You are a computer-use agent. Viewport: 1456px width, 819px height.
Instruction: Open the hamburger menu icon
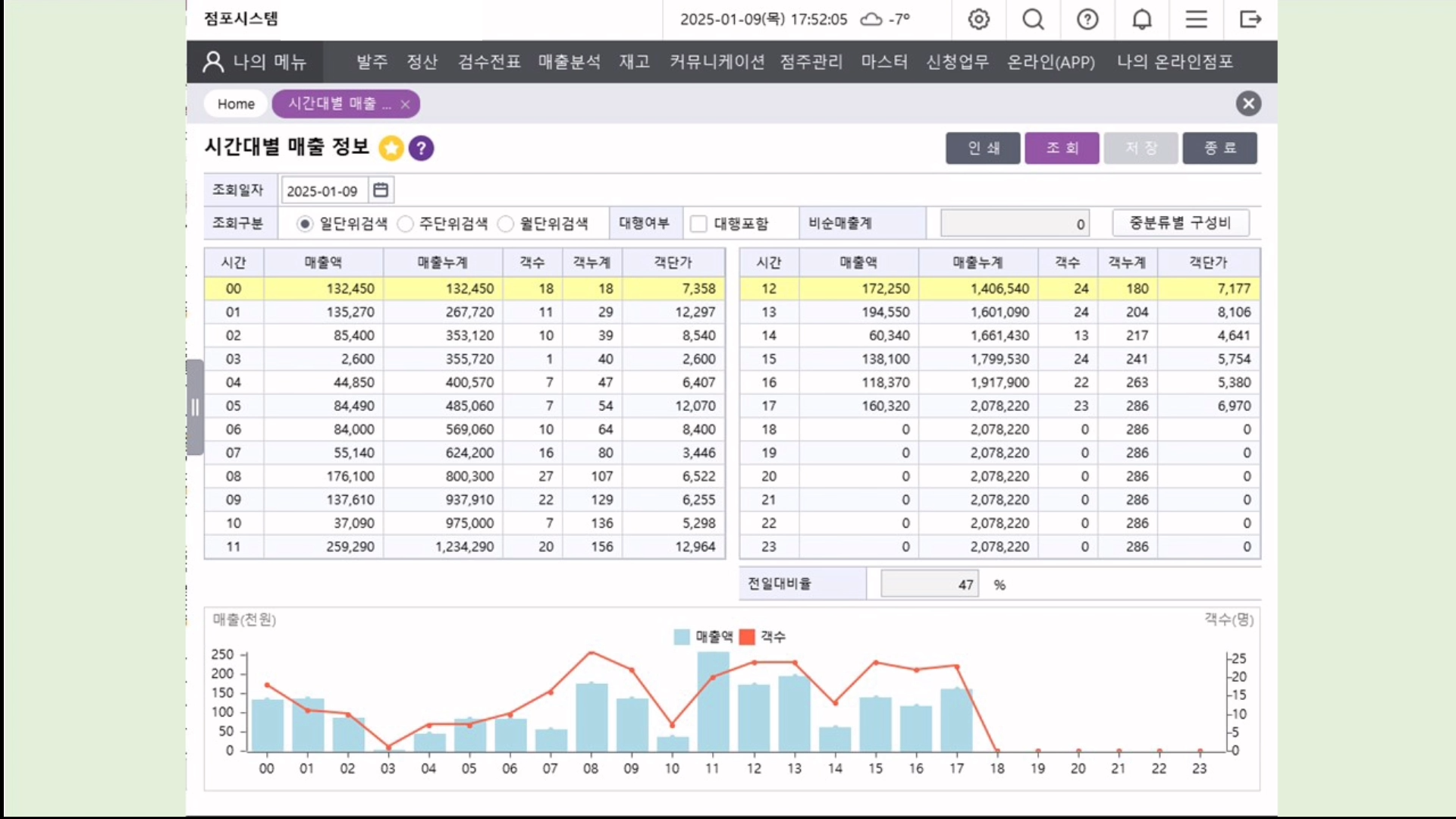tap(1196, 19)
